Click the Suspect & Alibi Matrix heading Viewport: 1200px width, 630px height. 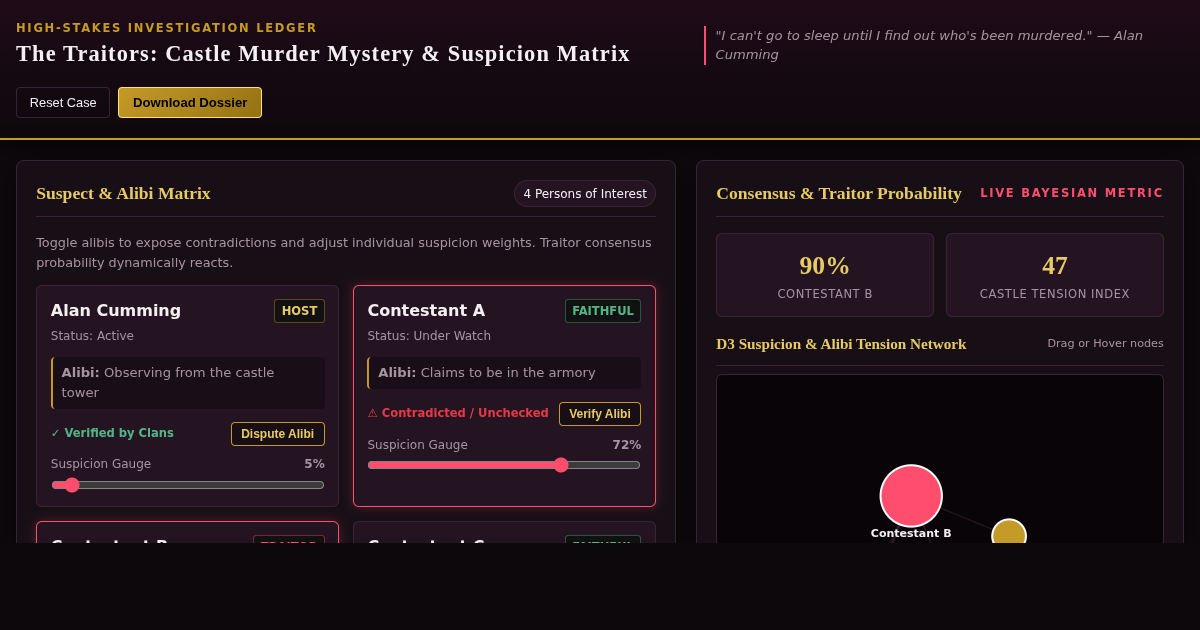click(x=123, y=193)
